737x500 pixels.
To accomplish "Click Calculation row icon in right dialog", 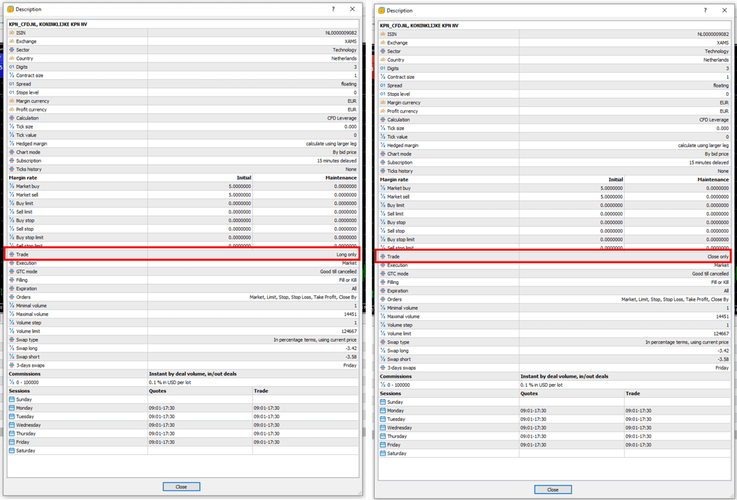I will point(383,120).
